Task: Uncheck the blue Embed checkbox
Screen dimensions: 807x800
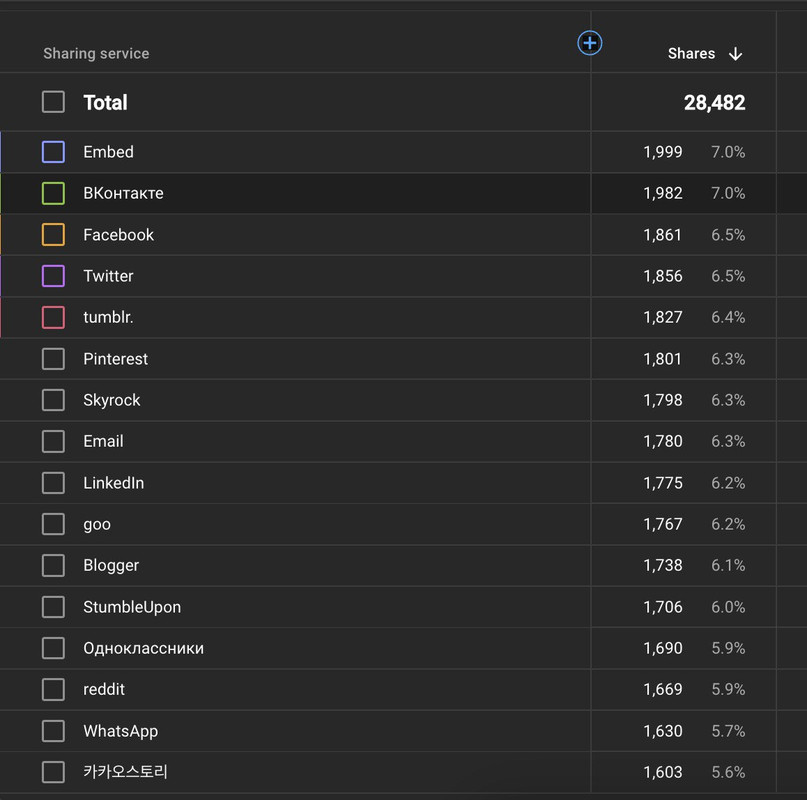Action: pyautogui.click(x=53, y=152)
